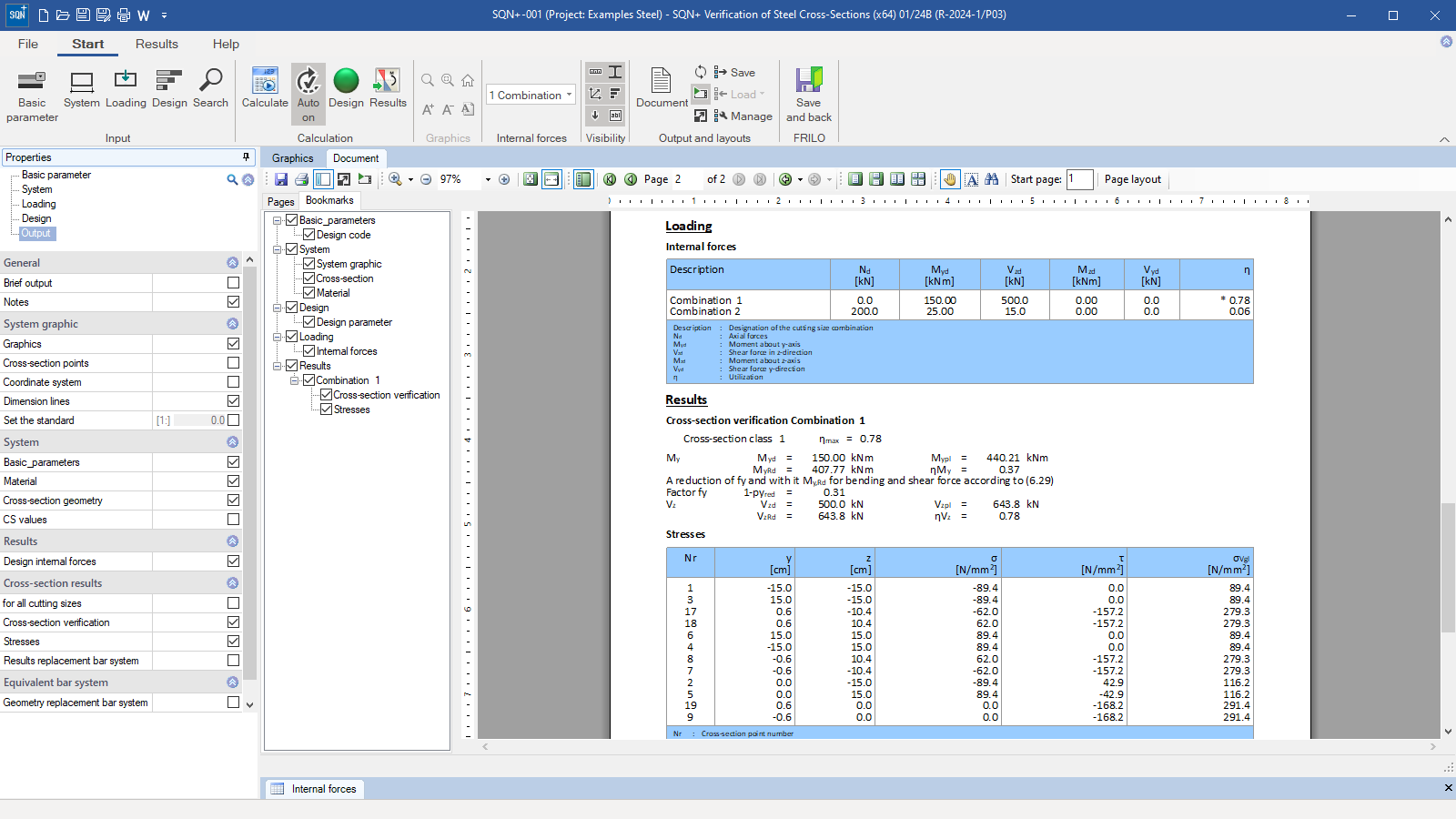Go to first page with the green arrow
The height and width of the screenshot is (819, 1456).
click(x=610, y=179)
